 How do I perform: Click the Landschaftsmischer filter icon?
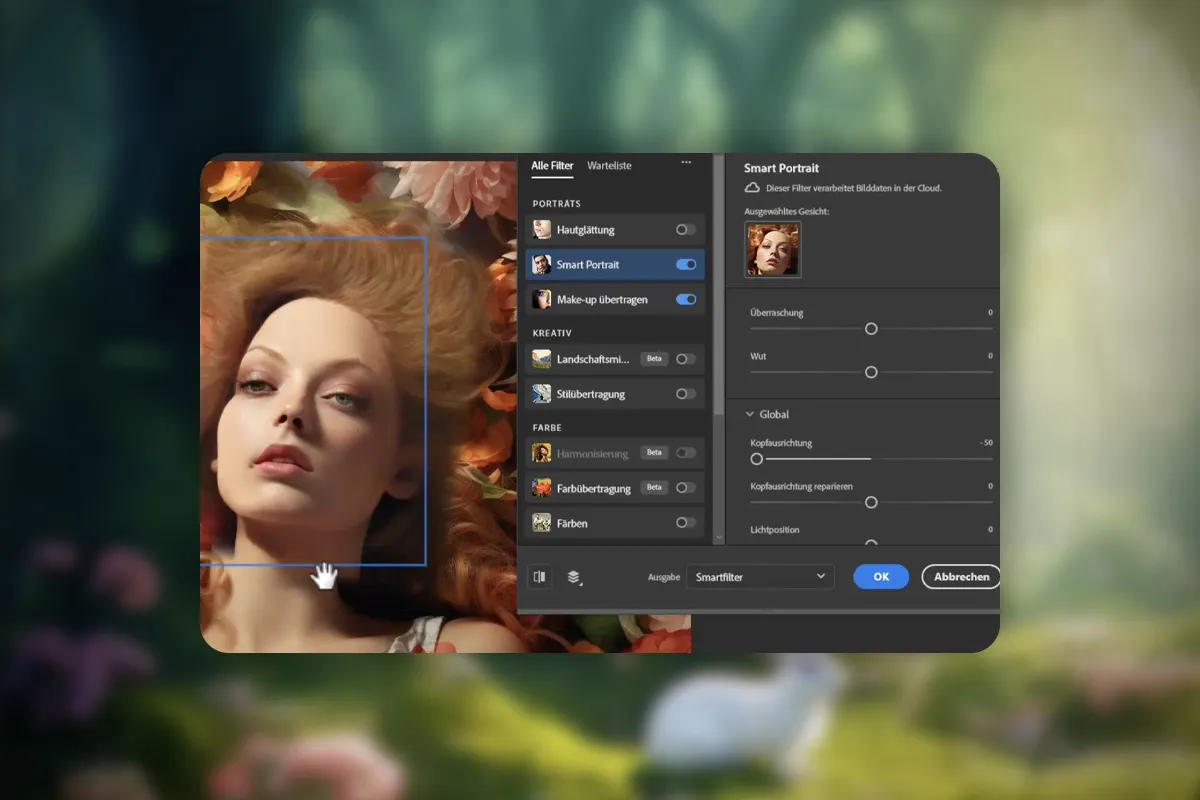pyautogui.click(x=542, y=359)
